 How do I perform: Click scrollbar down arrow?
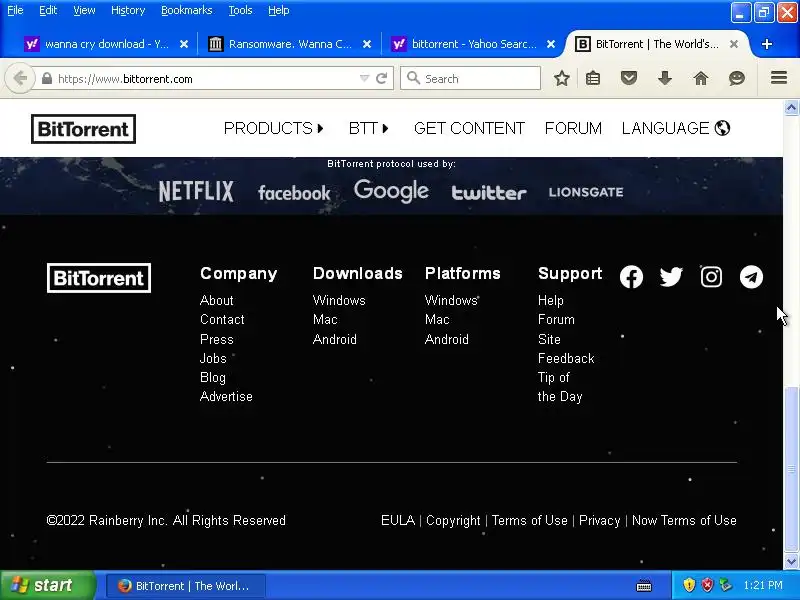tap(791, 562)
